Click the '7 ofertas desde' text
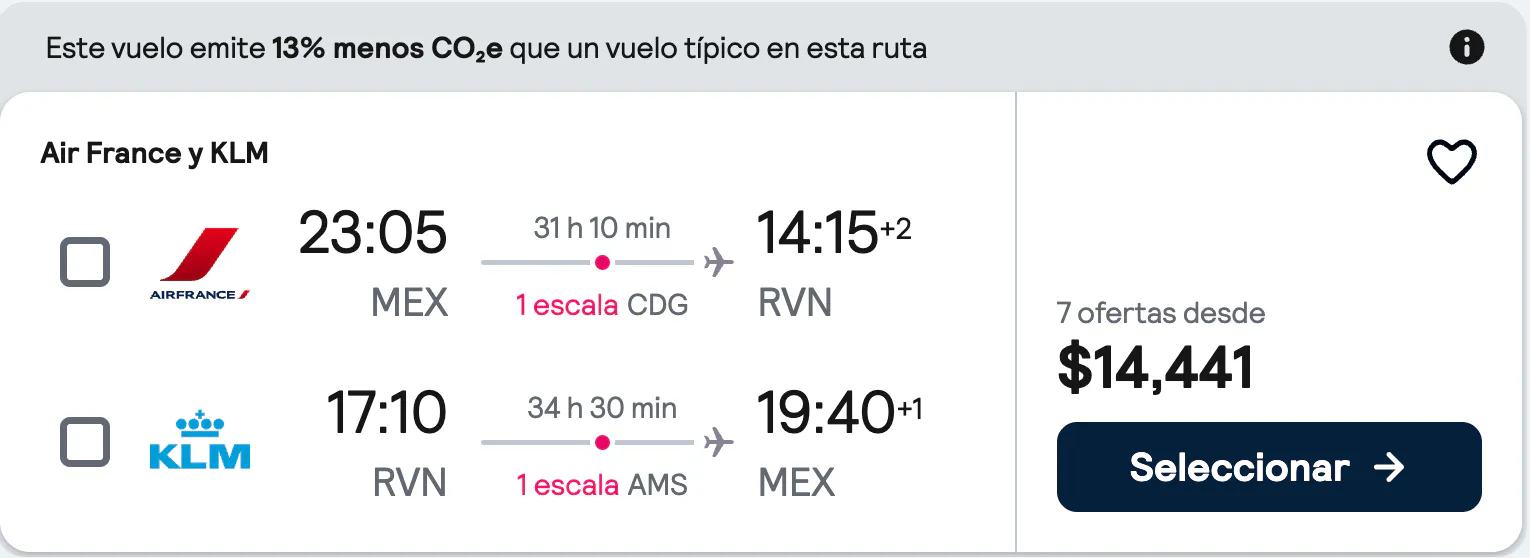 click(x=1161, y=313)
